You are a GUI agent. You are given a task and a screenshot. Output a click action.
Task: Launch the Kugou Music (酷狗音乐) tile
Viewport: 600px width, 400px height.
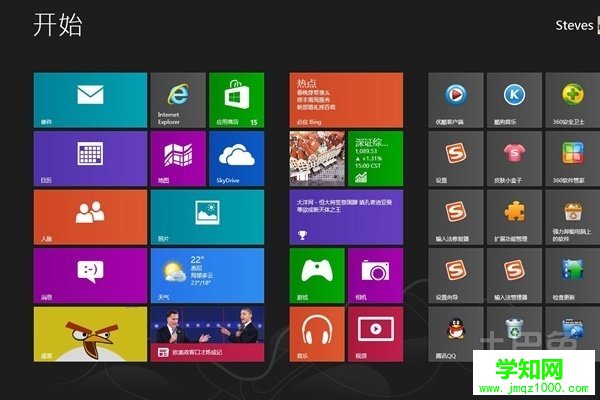coord(514,100)
